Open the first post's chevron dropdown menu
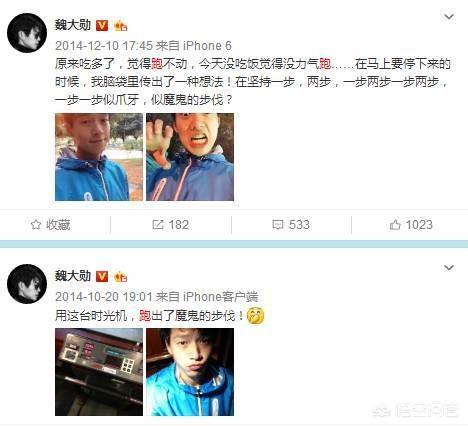Screen dimensions: 468x426 (449, 16)
